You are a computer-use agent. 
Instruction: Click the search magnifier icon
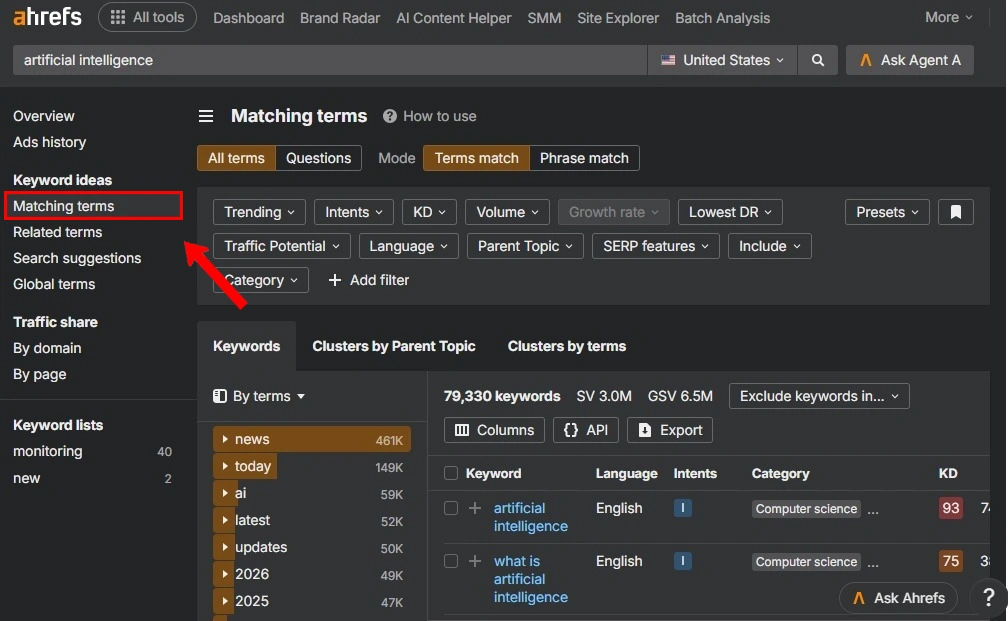tap(818, 60)
